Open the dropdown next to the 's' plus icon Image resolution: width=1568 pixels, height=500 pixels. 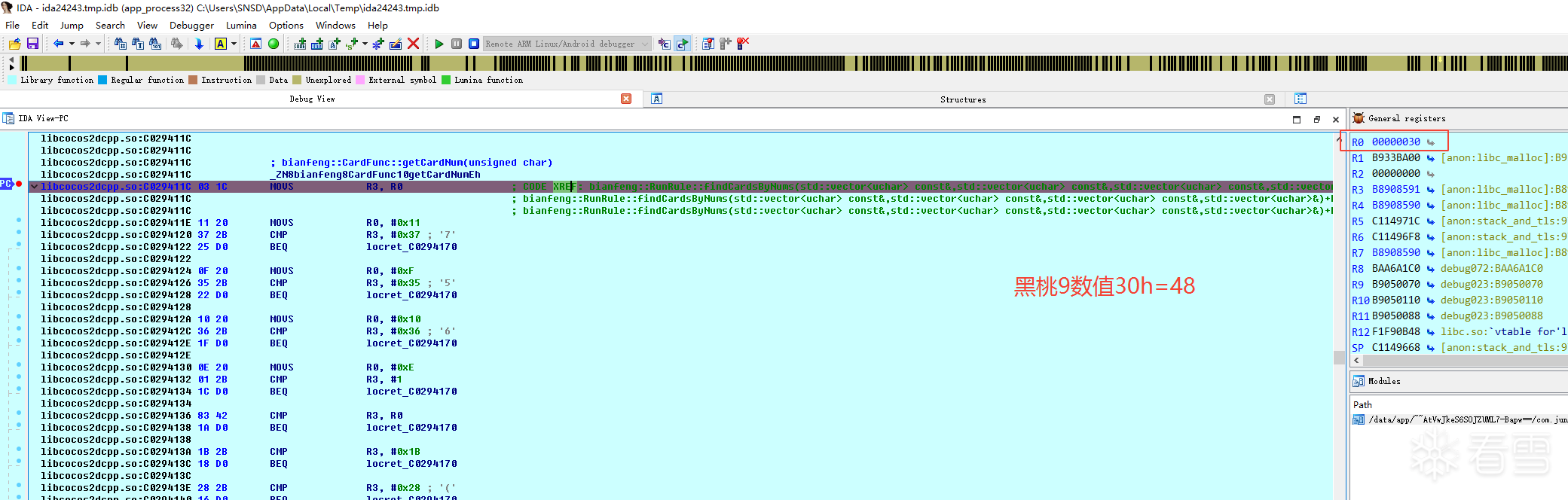(x=365, y=44)
